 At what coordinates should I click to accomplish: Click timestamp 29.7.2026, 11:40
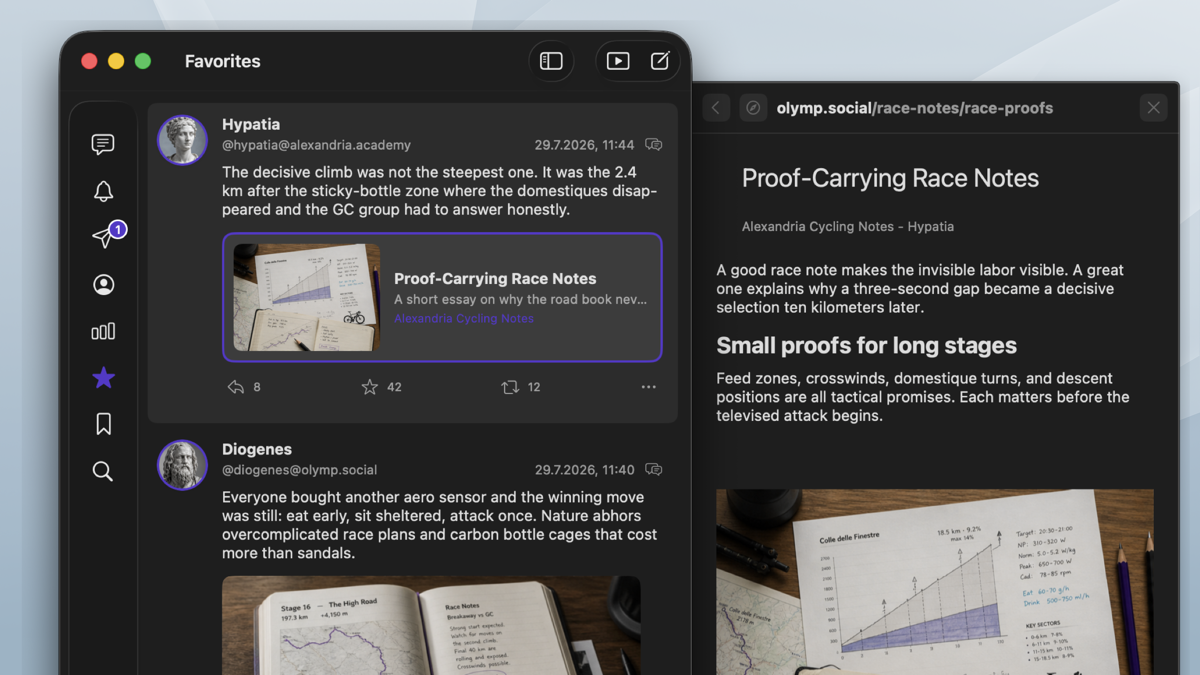pos(584,470)
